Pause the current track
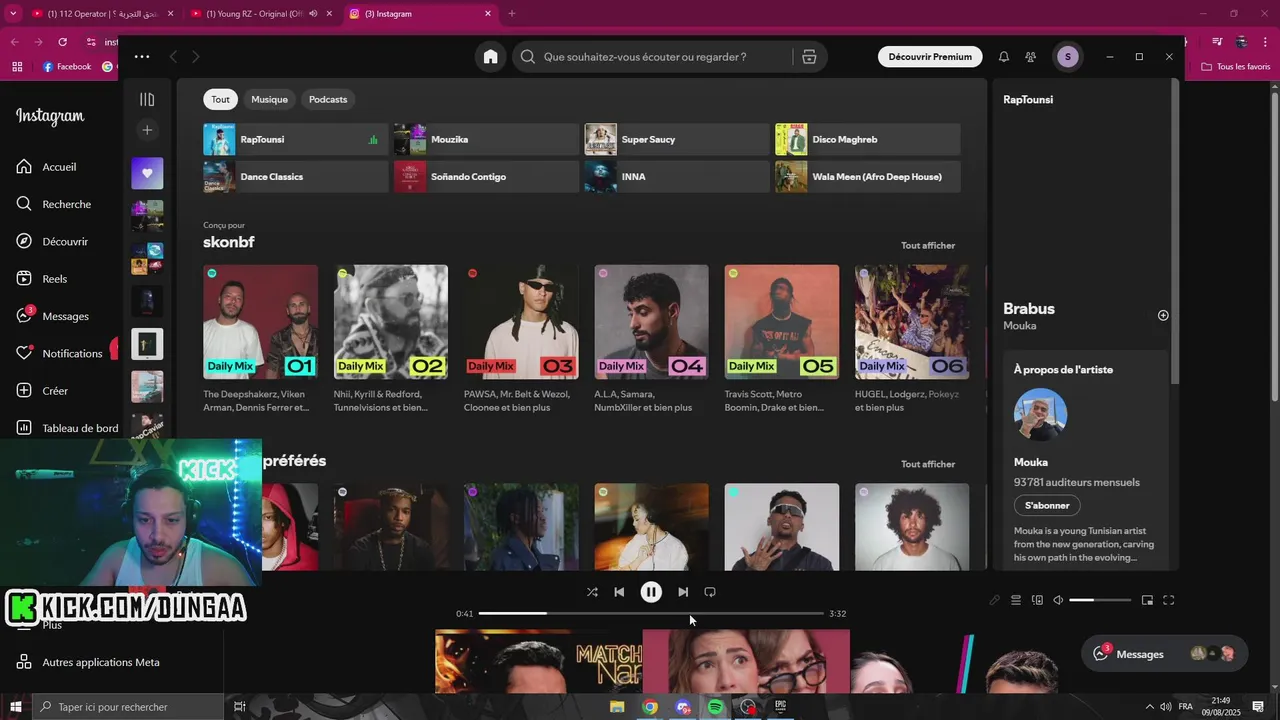The width and height of the screenshot is (1280, 720). click(x=651, y=592)
